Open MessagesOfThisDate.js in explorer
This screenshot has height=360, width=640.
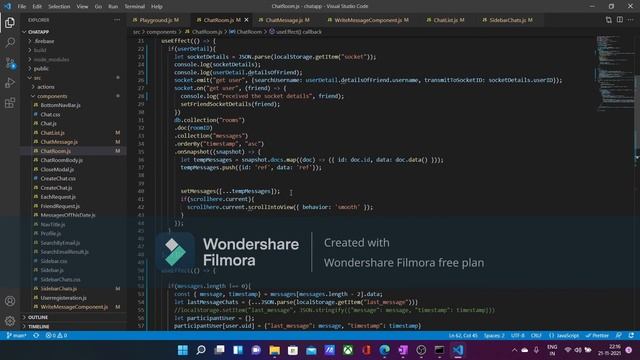tap(68, 215)
